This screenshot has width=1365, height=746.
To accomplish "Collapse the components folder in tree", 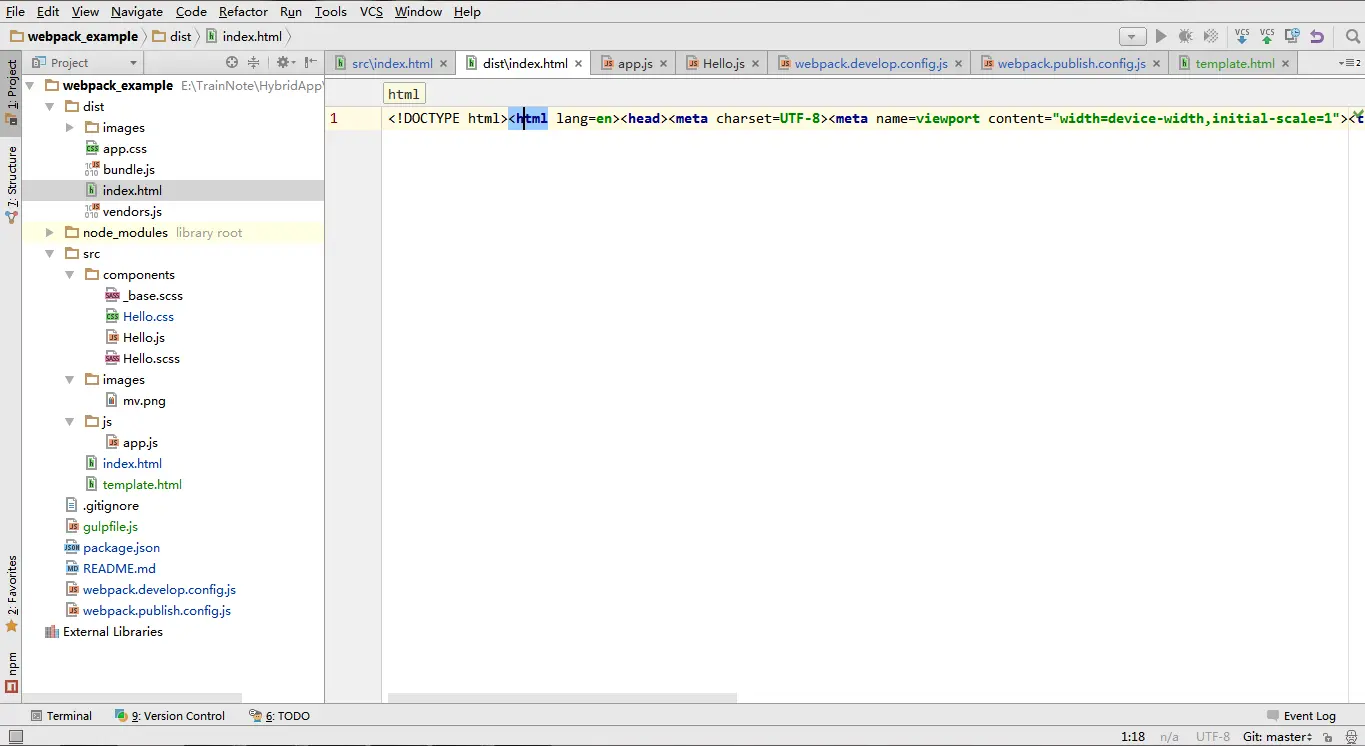I will pyautogui.click(x=69, y=275).
